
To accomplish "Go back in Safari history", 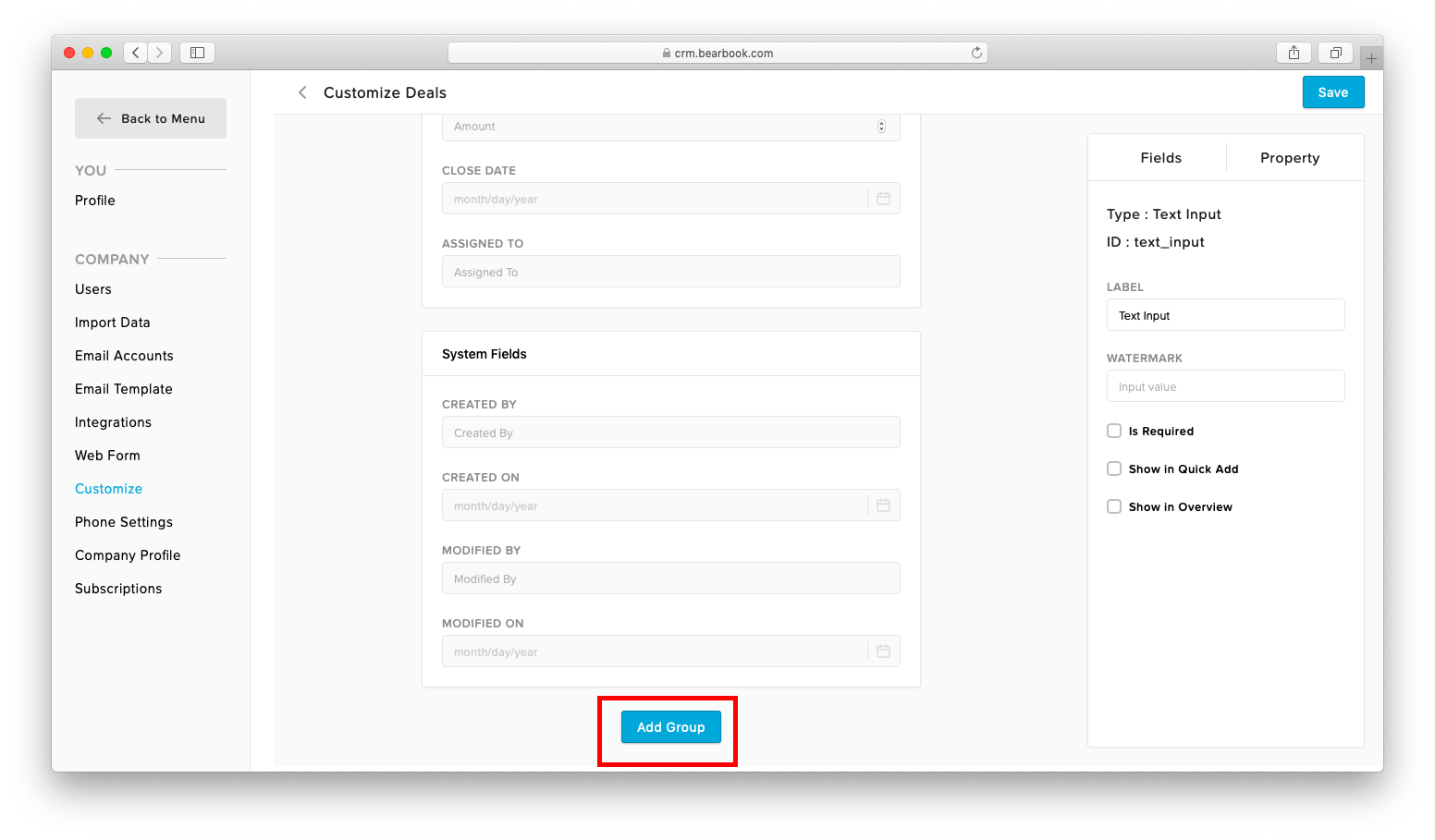I will click(136, 53).
